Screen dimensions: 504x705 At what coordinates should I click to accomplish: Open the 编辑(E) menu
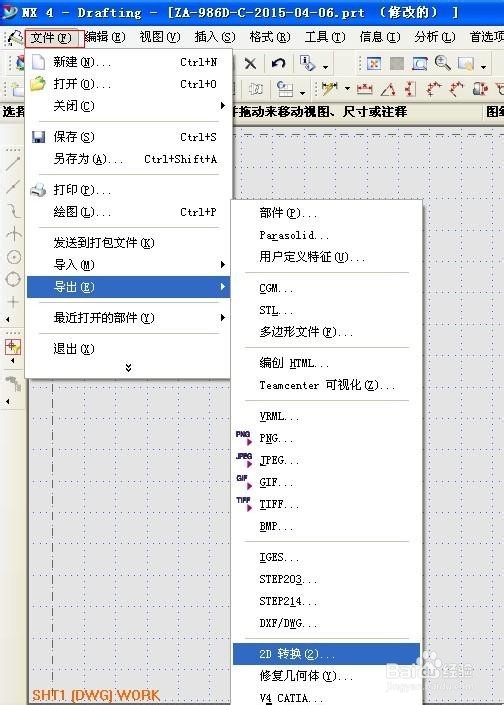(105, 37)
